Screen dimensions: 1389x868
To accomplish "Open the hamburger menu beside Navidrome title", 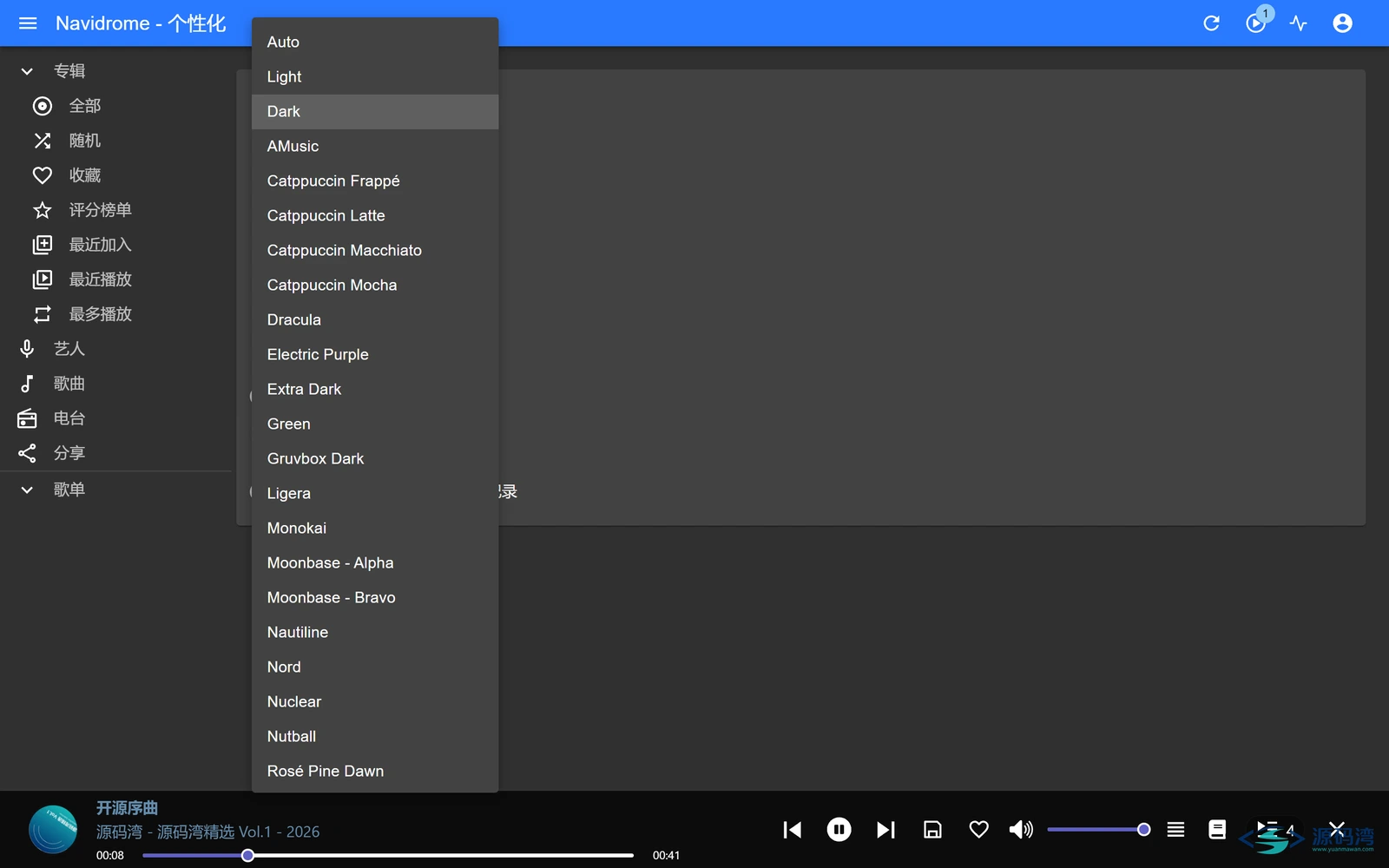I will [x=28, y=23].
